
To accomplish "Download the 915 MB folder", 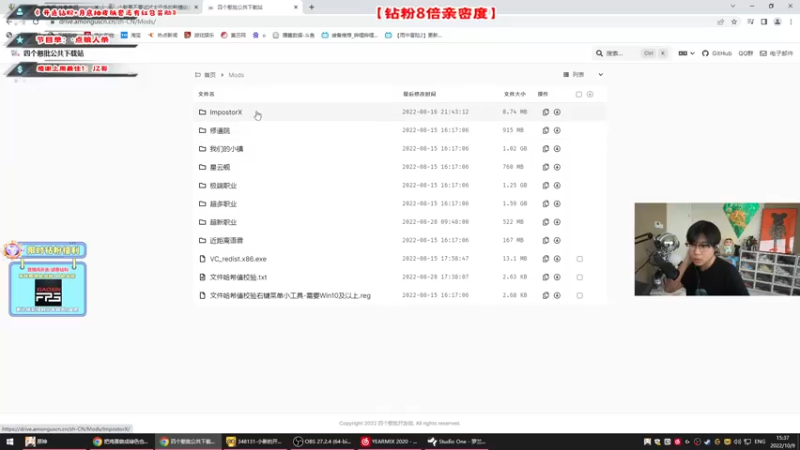I will click(x=557, y=131).
